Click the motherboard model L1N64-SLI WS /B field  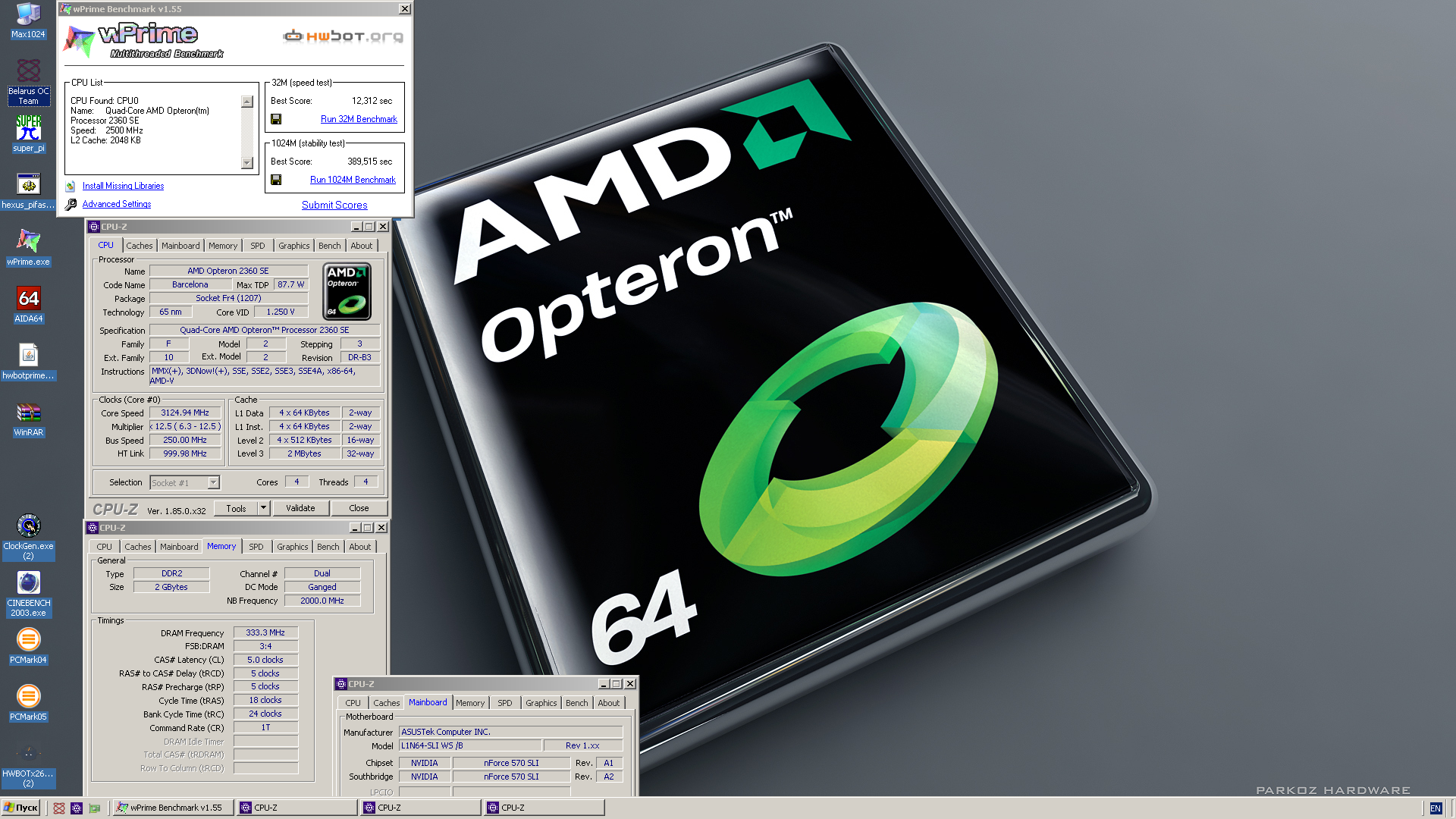click(x=470, y=745)
